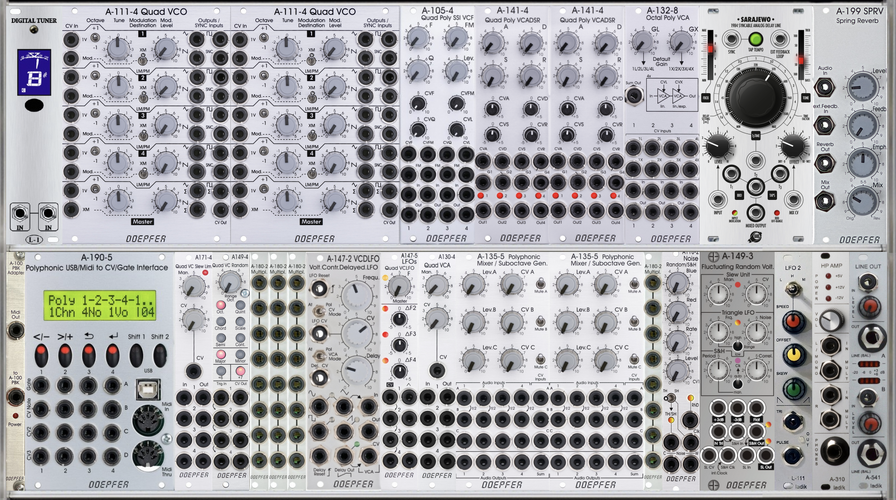The image size is (896, 500).
Task: Click the USB port on A-190-5
Action: pos(148,390)
